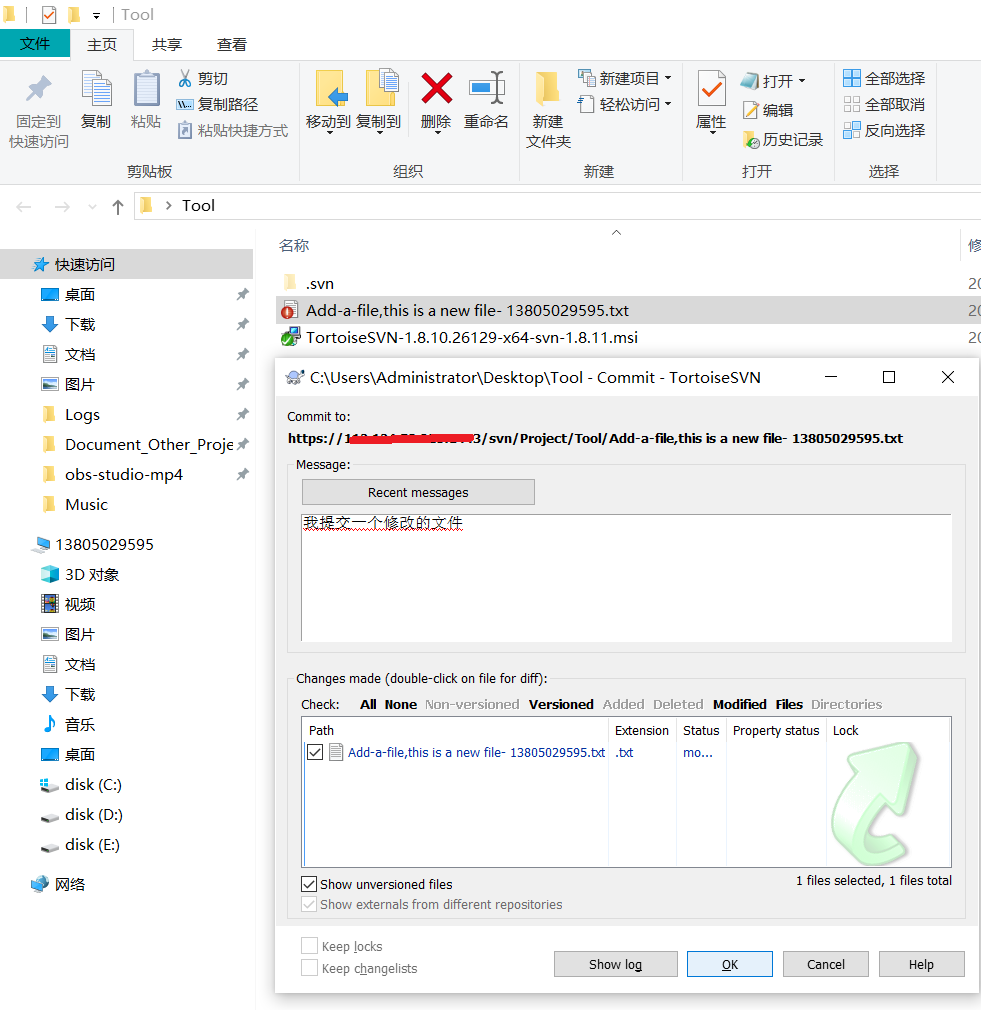Click the red Delete (删除) icon

tap(437, 88)
